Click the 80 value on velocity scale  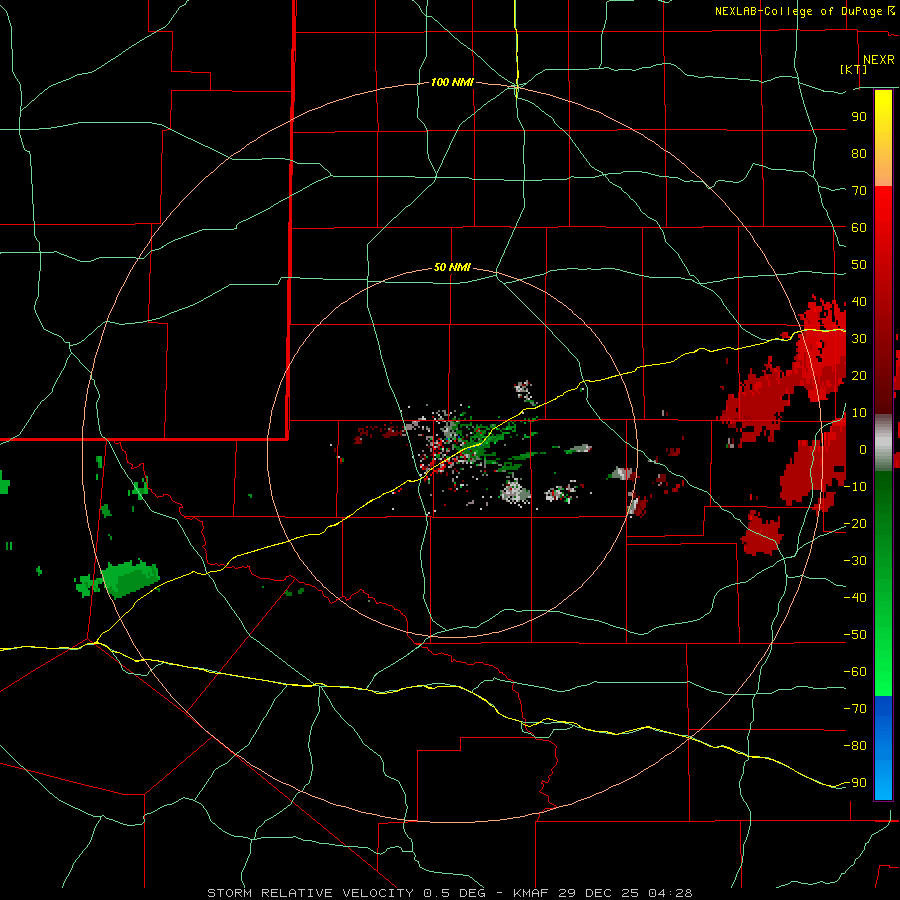click(859, 154)
